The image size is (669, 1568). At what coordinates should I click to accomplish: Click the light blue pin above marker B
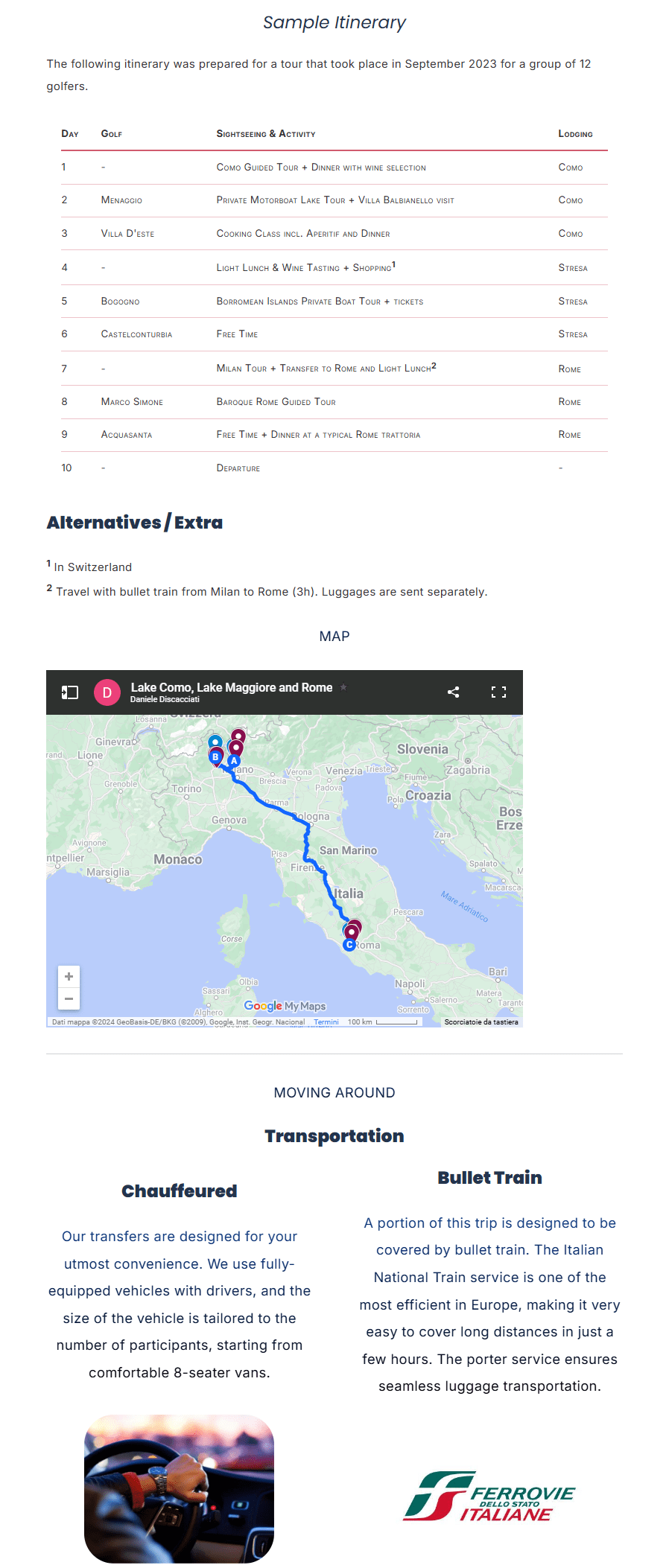tap(215, 742)
